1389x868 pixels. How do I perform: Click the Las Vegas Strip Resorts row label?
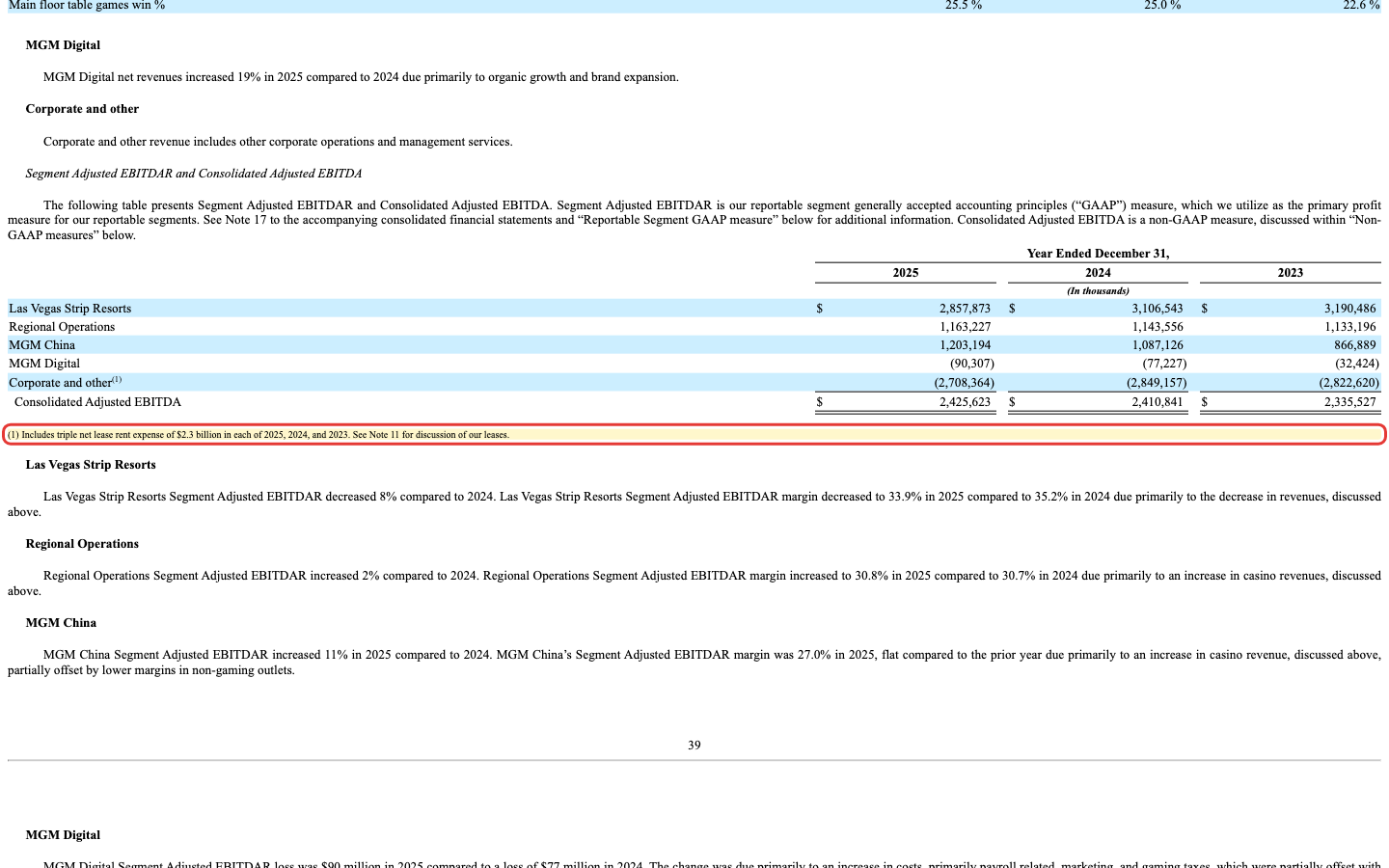[69, 309]
